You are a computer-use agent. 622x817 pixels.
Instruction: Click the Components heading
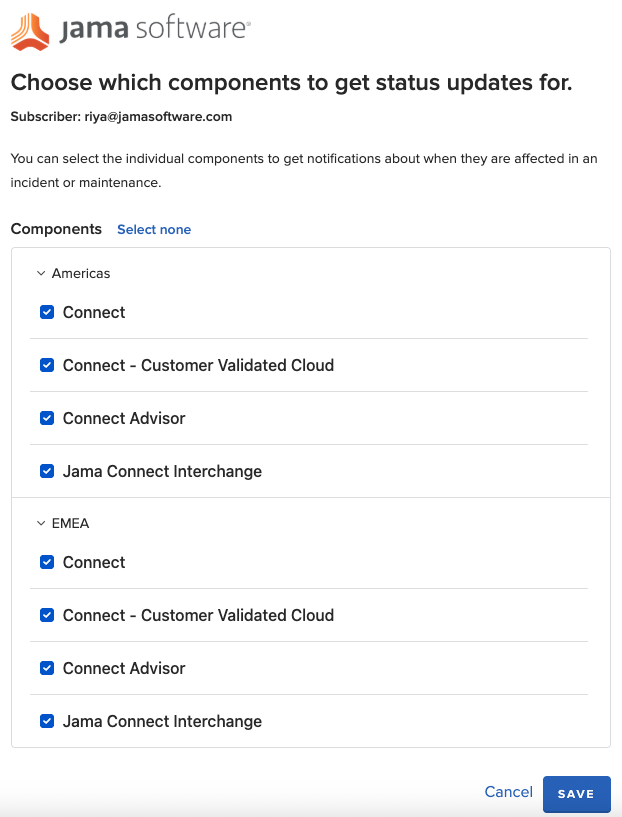click(56, 229)
